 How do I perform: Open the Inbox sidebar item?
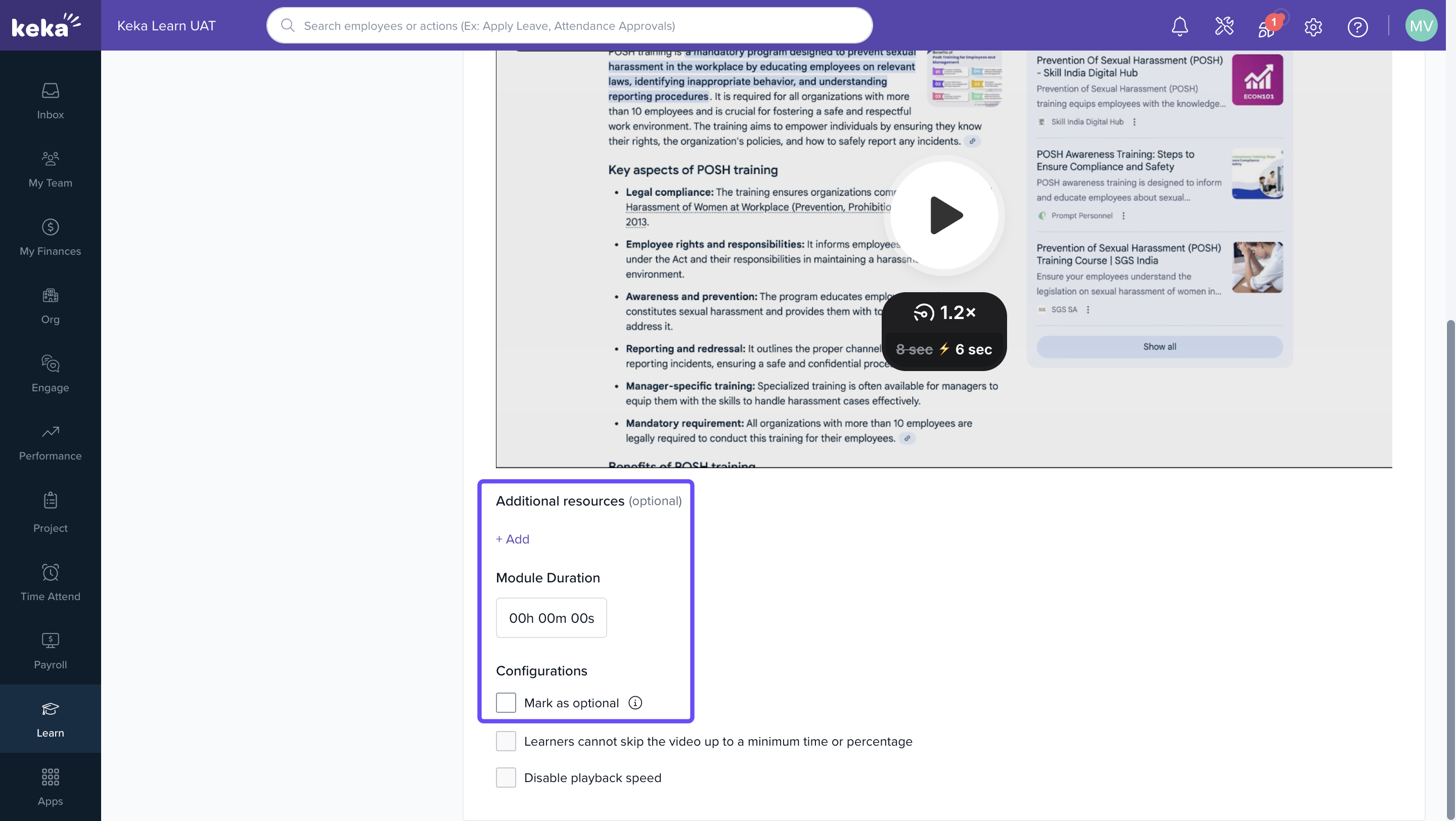51,101
